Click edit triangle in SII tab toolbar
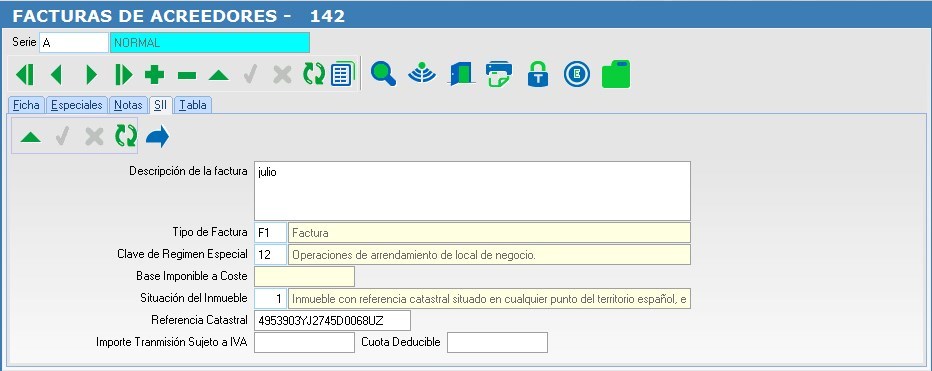 pos(30,137)
